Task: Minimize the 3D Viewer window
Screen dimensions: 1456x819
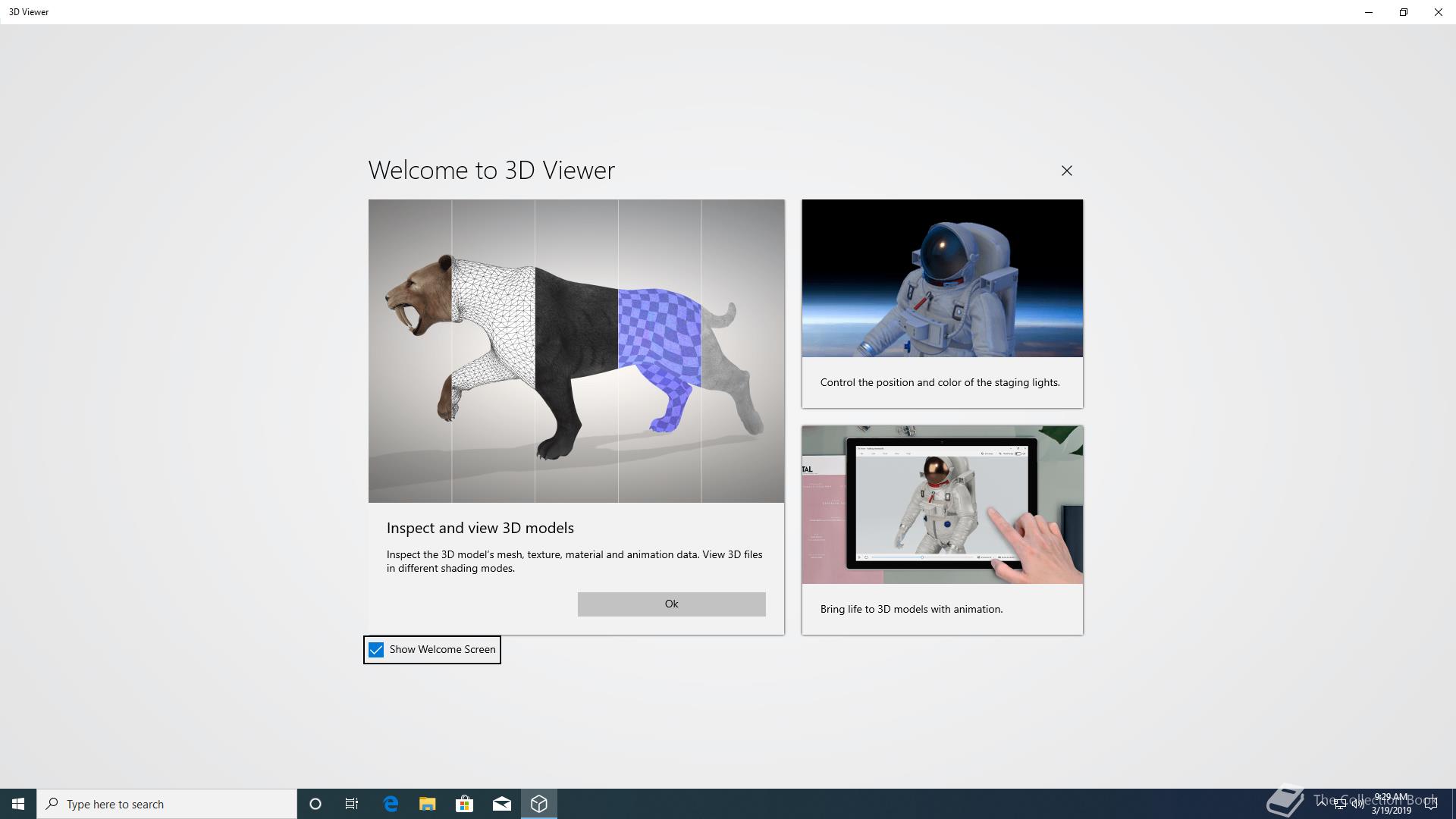Action: [x=1369, y=12]
